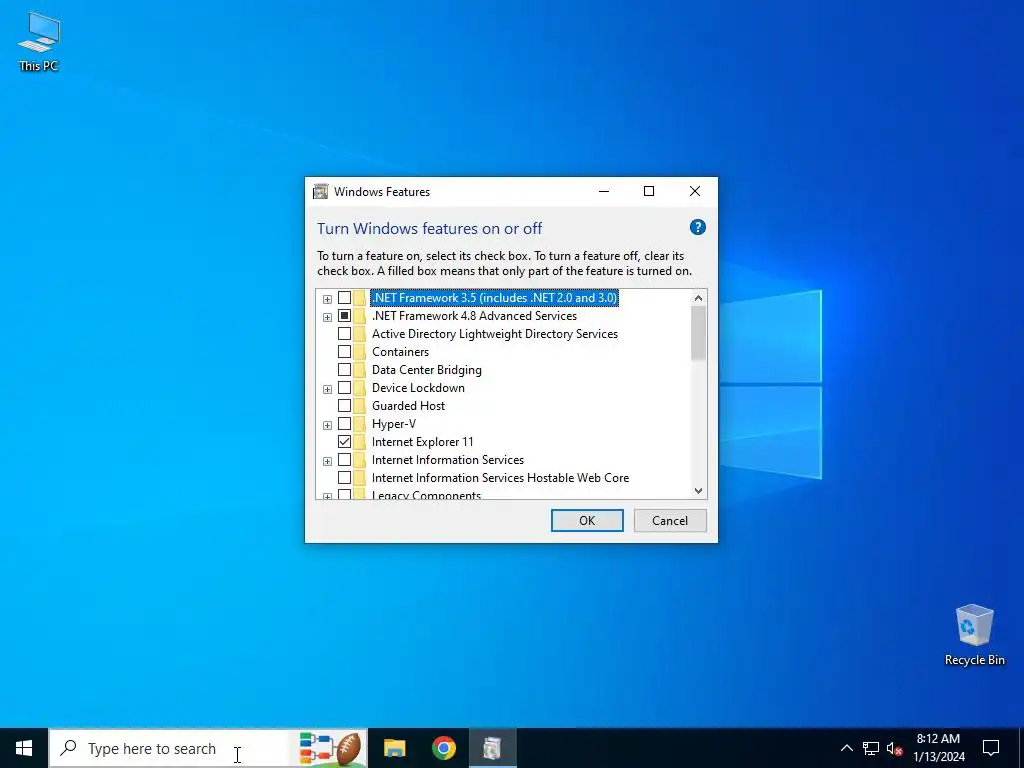Check Active Directory Lightweight Directory Services
The width and height of the screenshot is (1024, 768).
click(x=344, y=334)
